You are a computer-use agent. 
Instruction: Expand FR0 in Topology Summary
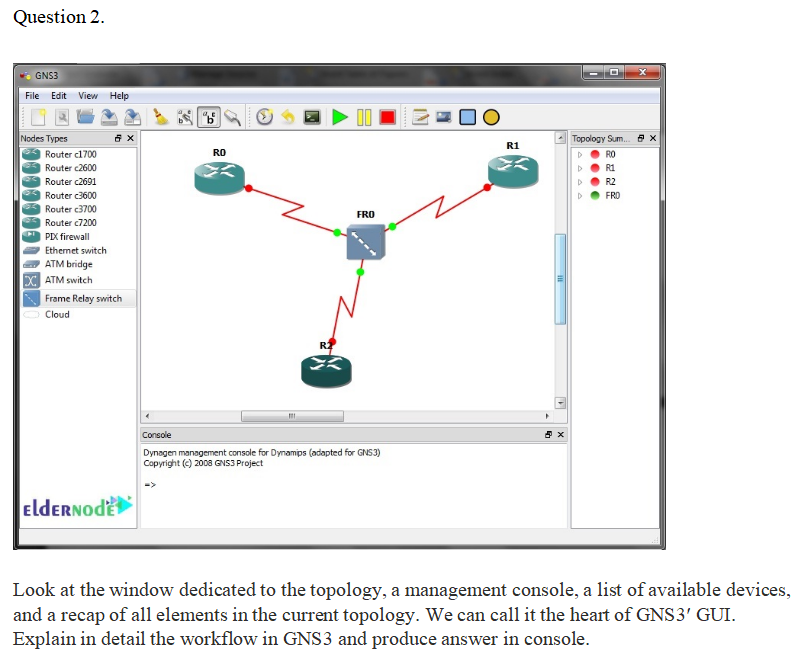click(x=580, y=196)
